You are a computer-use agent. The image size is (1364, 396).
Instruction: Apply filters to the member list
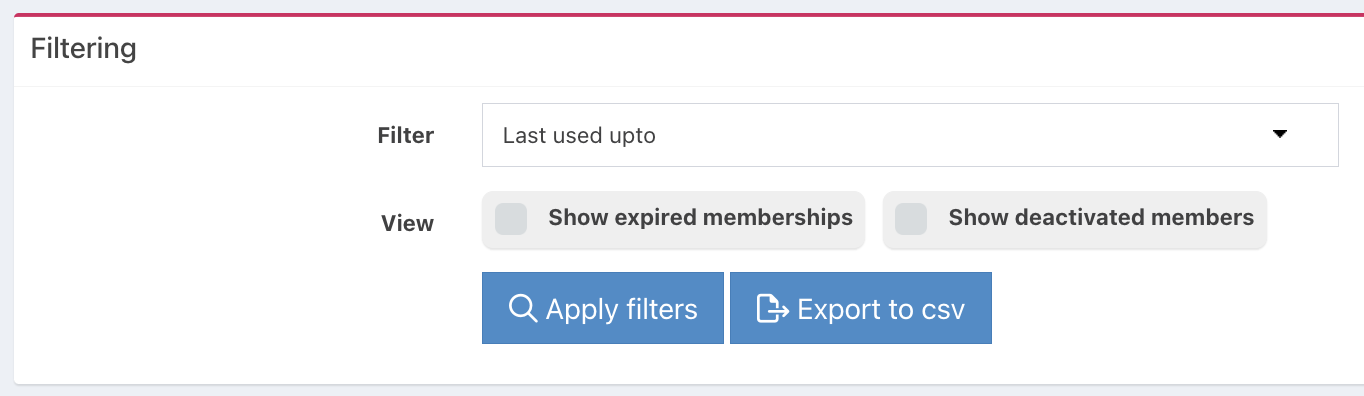point(602,308)
